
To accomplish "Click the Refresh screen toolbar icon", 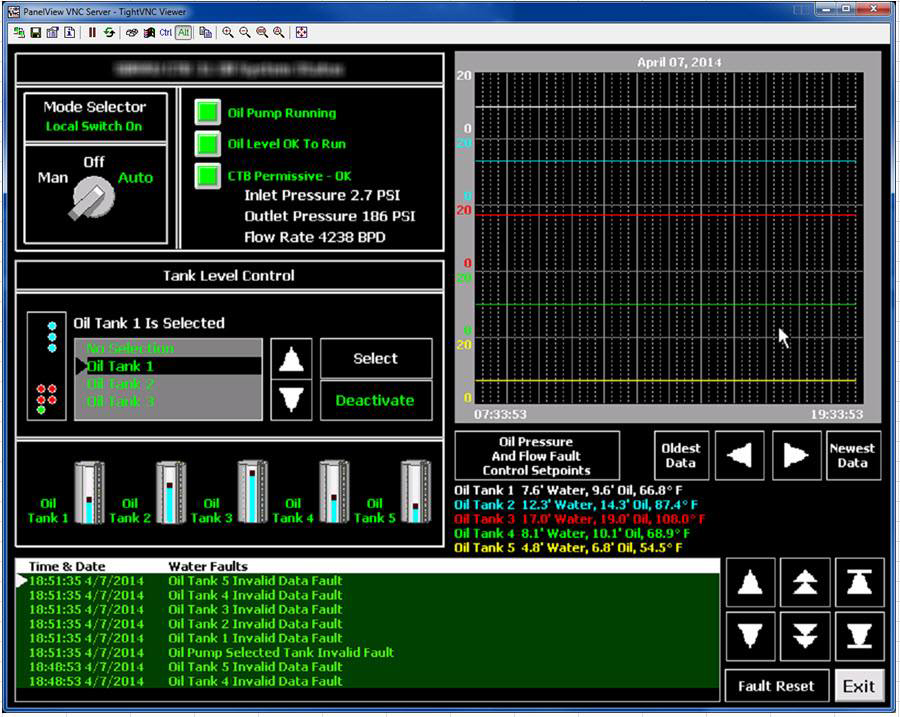I will [x=108, y=32].
